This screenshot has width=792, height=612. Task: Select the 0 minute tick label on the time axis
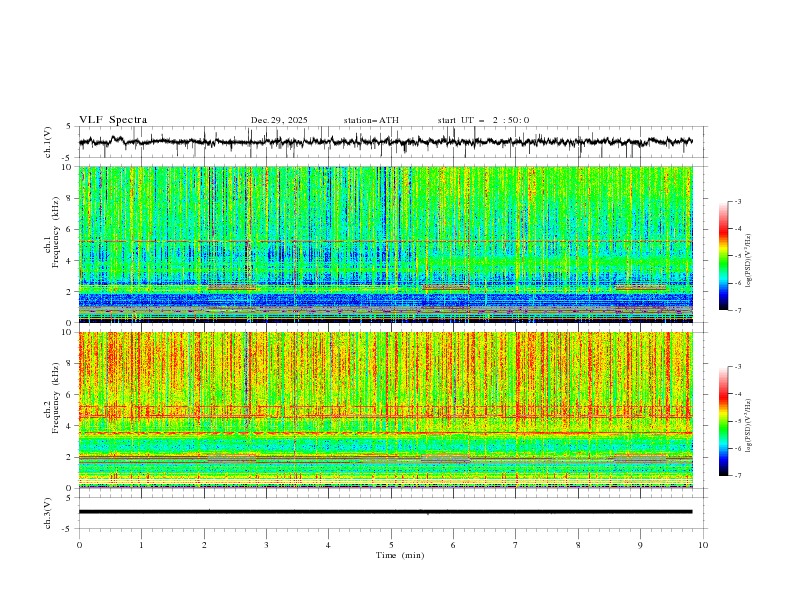click(x=79, y=545)
